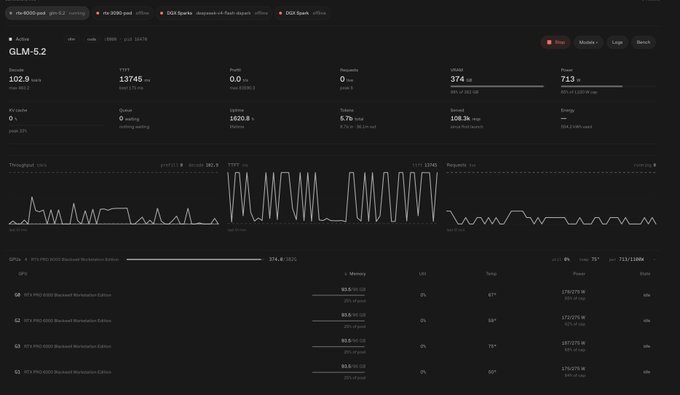
Task: Click the TTFT value 13745
Action: tap(131, 79)
